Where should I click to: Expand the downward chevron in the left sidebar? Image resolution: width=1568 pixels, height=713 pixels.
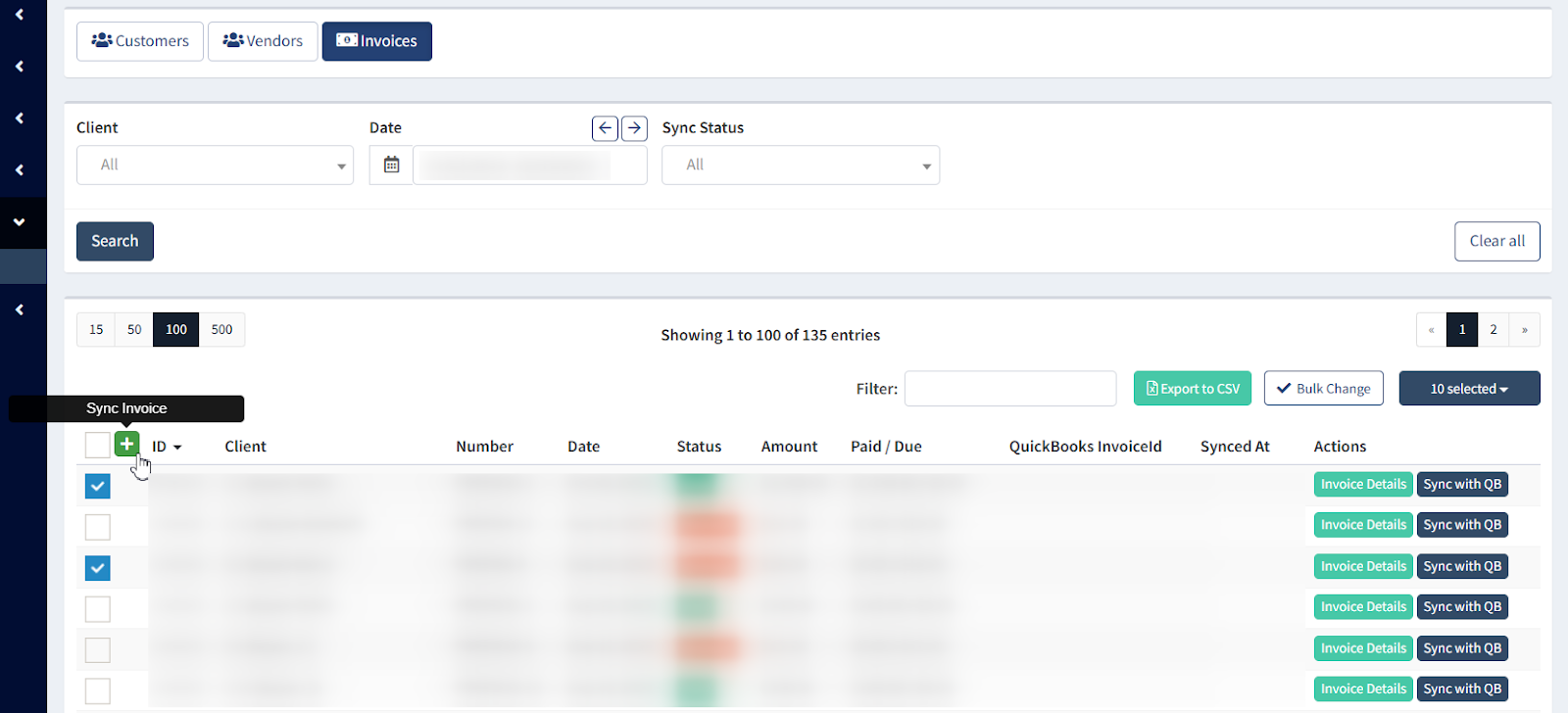coord(20,222)
